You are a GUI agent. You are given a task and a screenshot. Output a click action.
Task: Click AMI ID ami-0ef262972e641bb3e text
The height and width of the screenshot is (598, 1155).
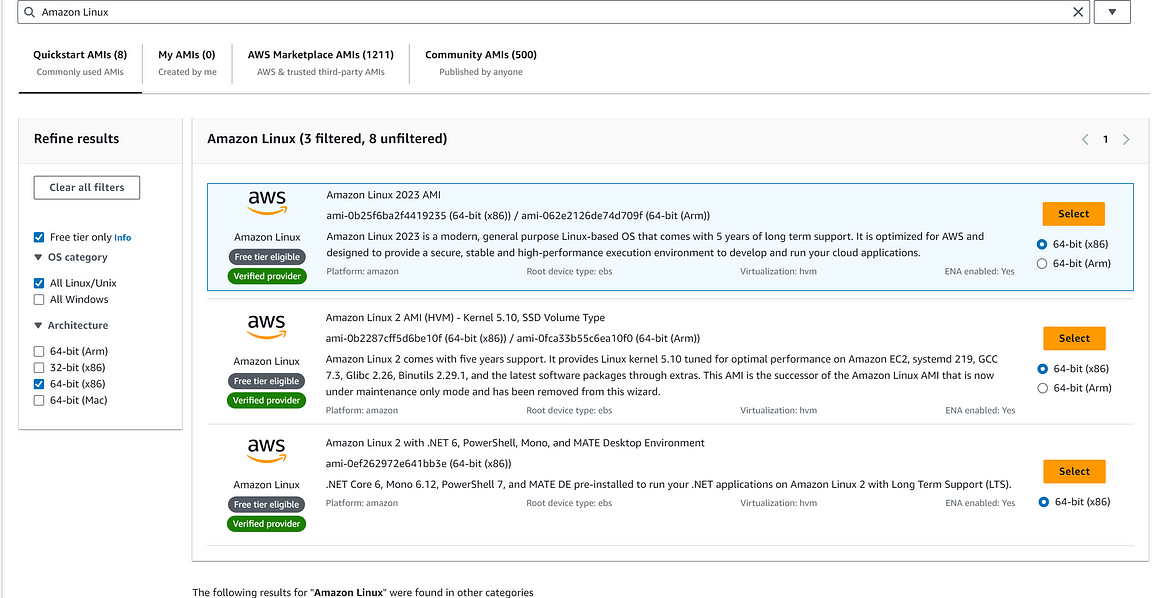pyautogui.click(x=386, y=464)
